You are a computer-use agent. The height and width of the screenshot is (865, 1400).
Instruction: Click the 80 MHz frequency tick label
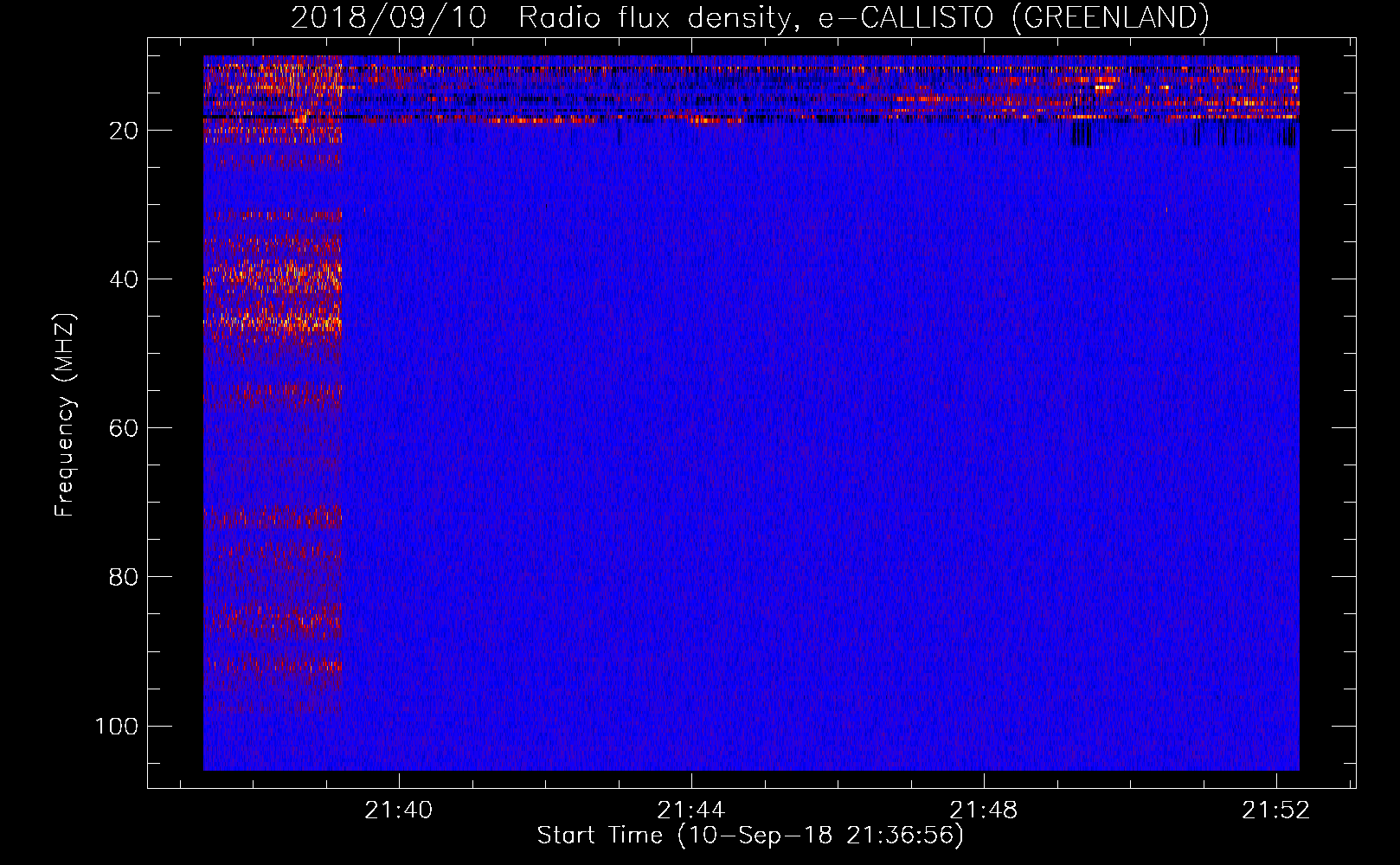tap(124, 577)
